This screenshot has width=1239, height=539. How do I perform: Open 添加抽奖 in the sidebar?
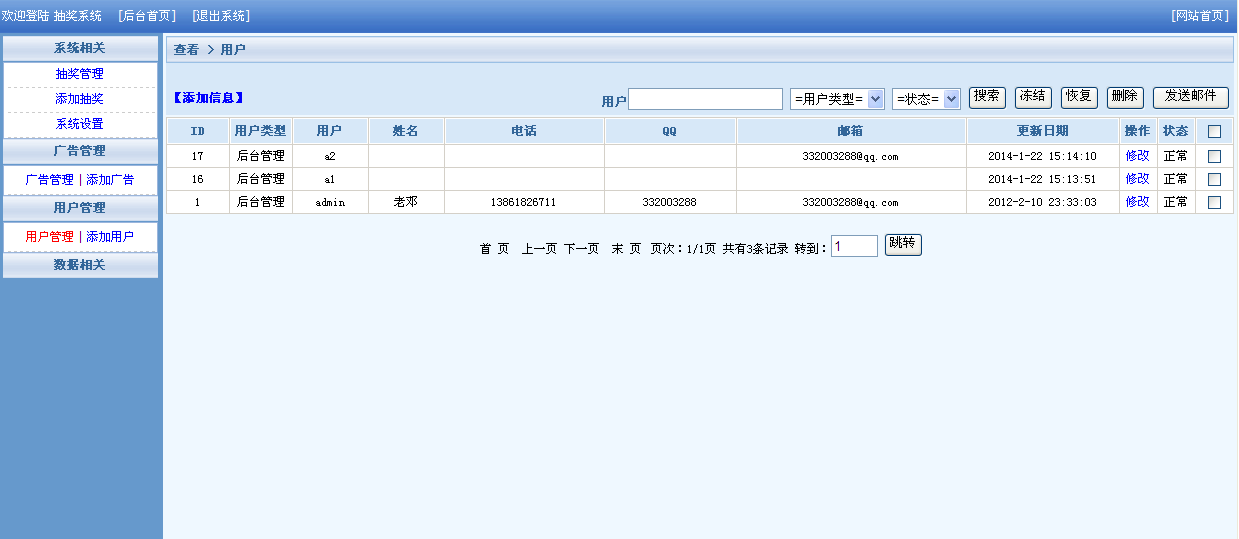pos(80,99)
